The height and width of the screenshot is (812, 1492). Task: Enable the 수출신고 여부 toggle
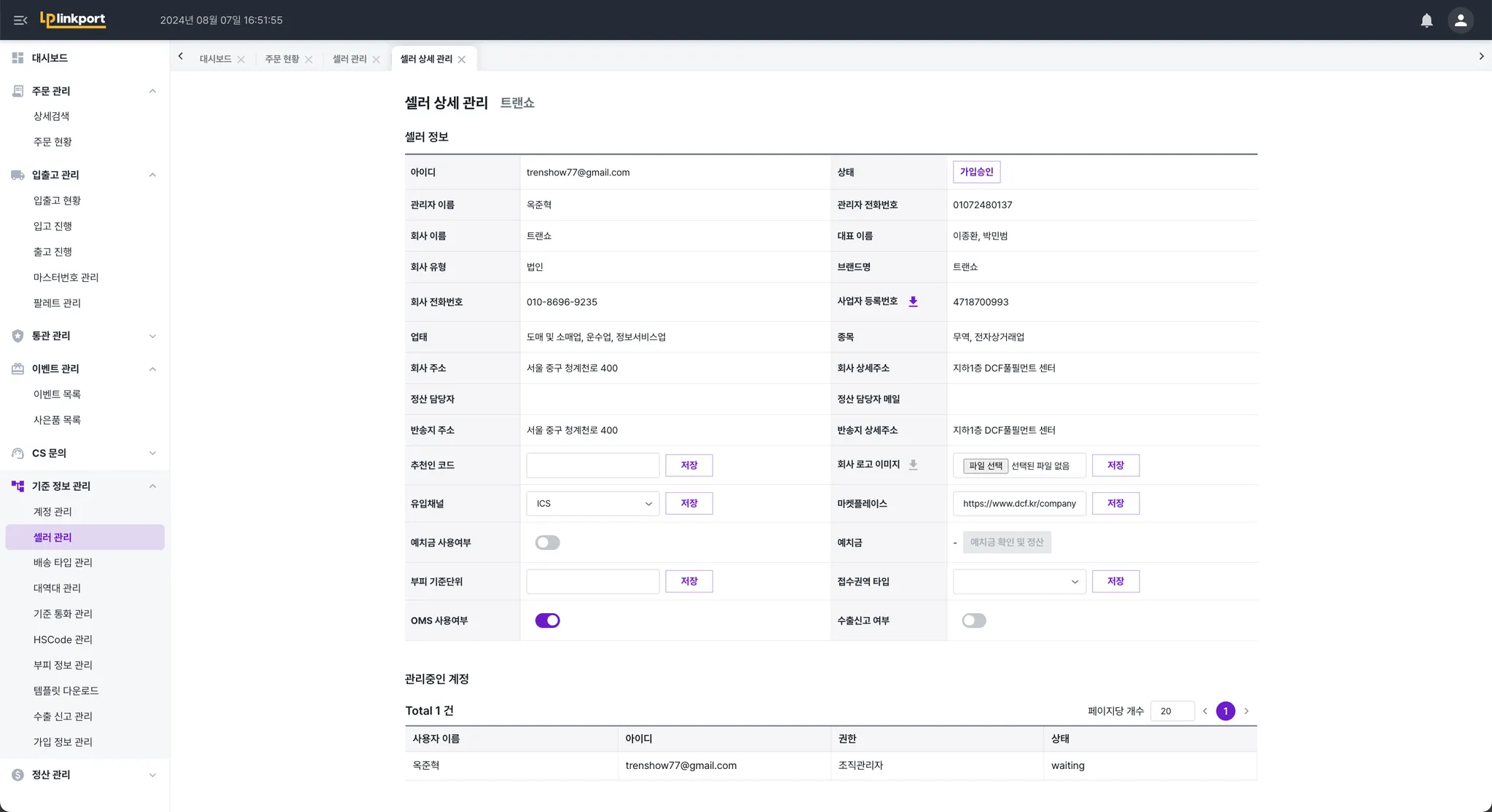coord(973,620)
